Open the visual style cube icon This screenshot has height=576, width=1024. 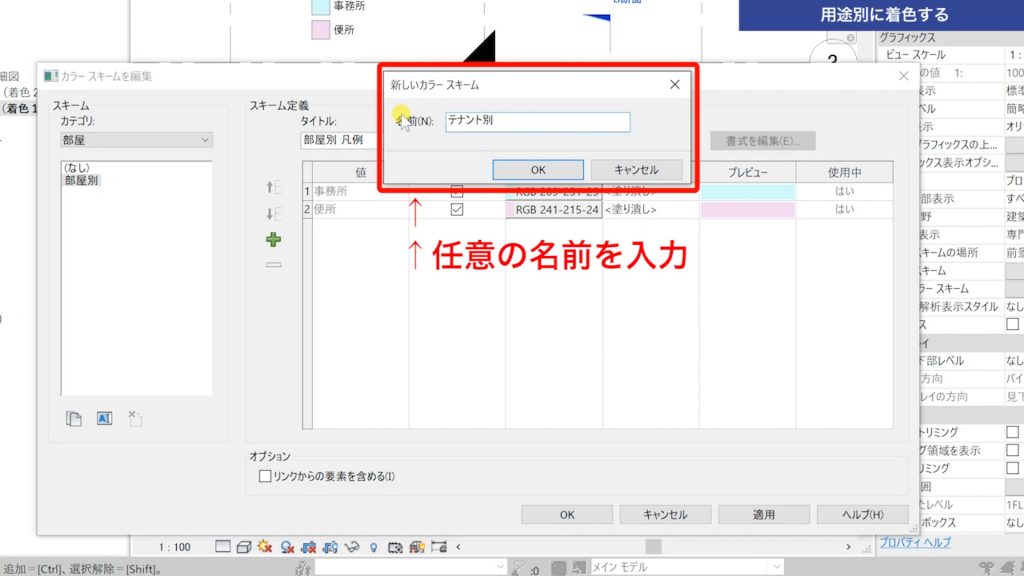[x=242, y=547]
